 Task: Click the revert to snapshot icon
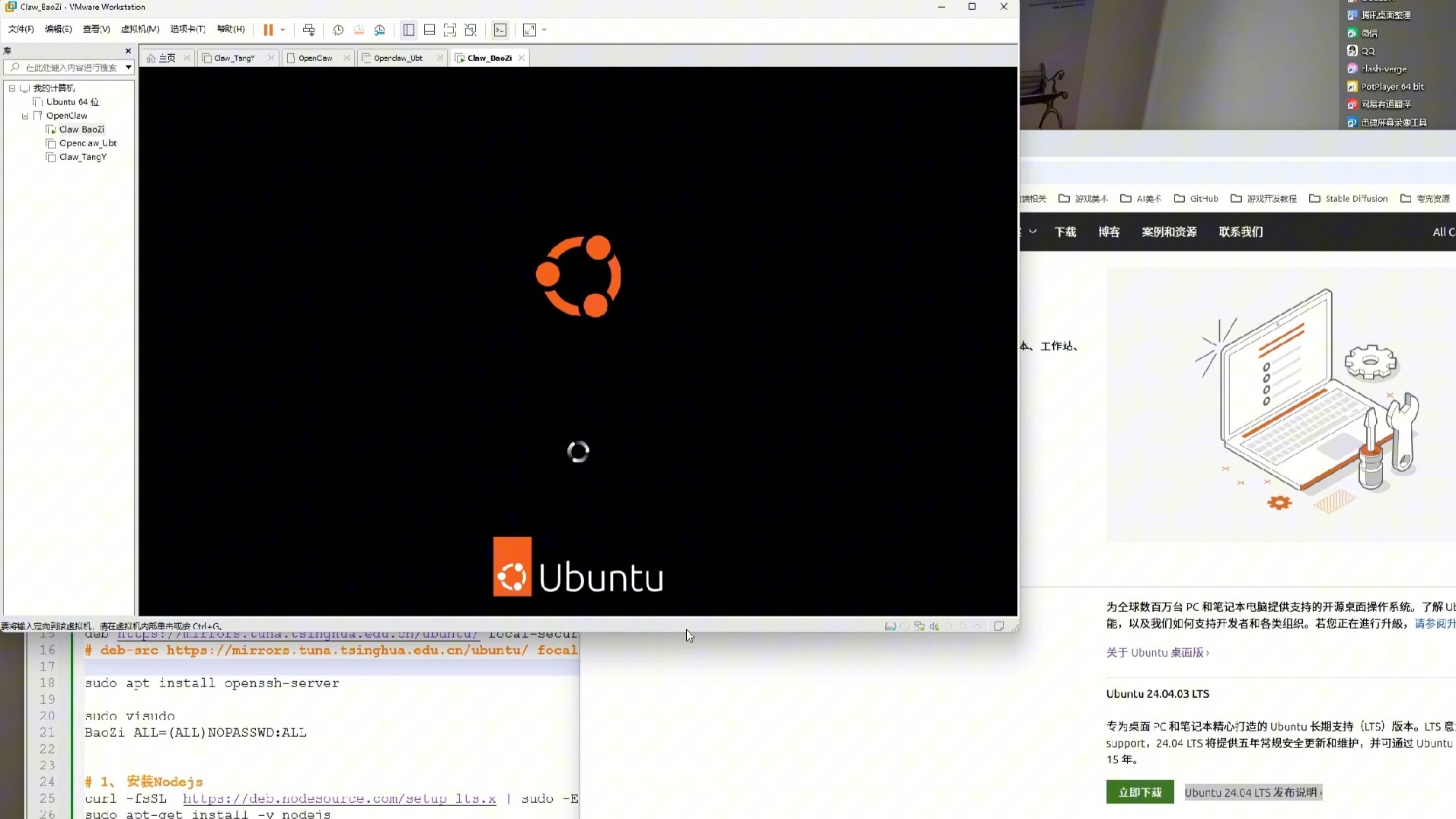pyautogui.click(x=359, y=30)
